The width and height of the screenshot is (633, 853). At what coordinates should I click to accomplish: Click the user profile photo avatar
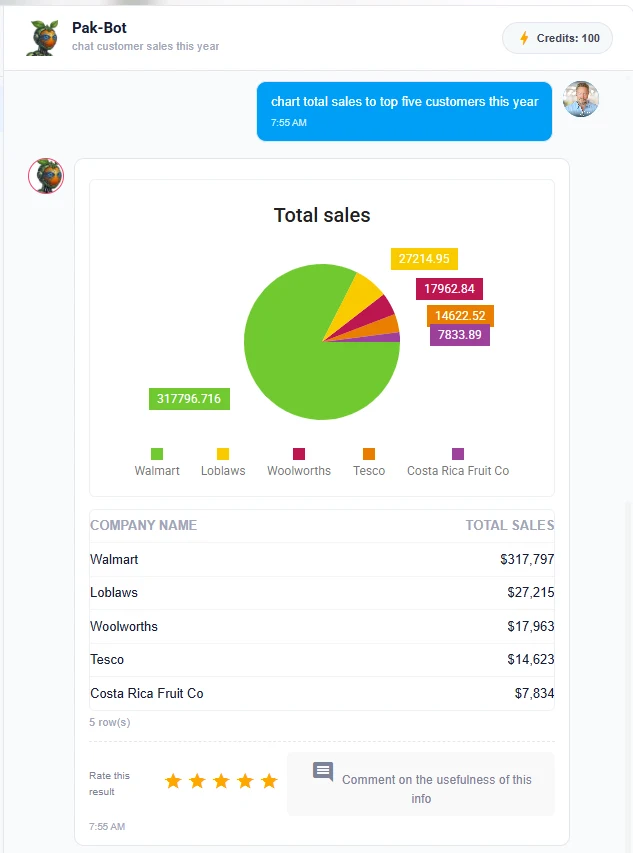(x=581, y=99)
